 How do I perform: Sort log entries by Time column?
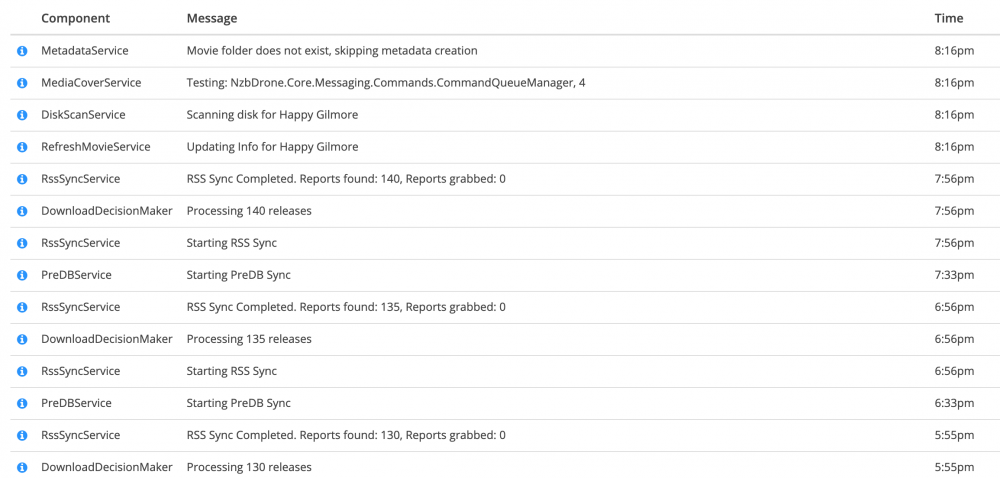(x=948, y=18)
